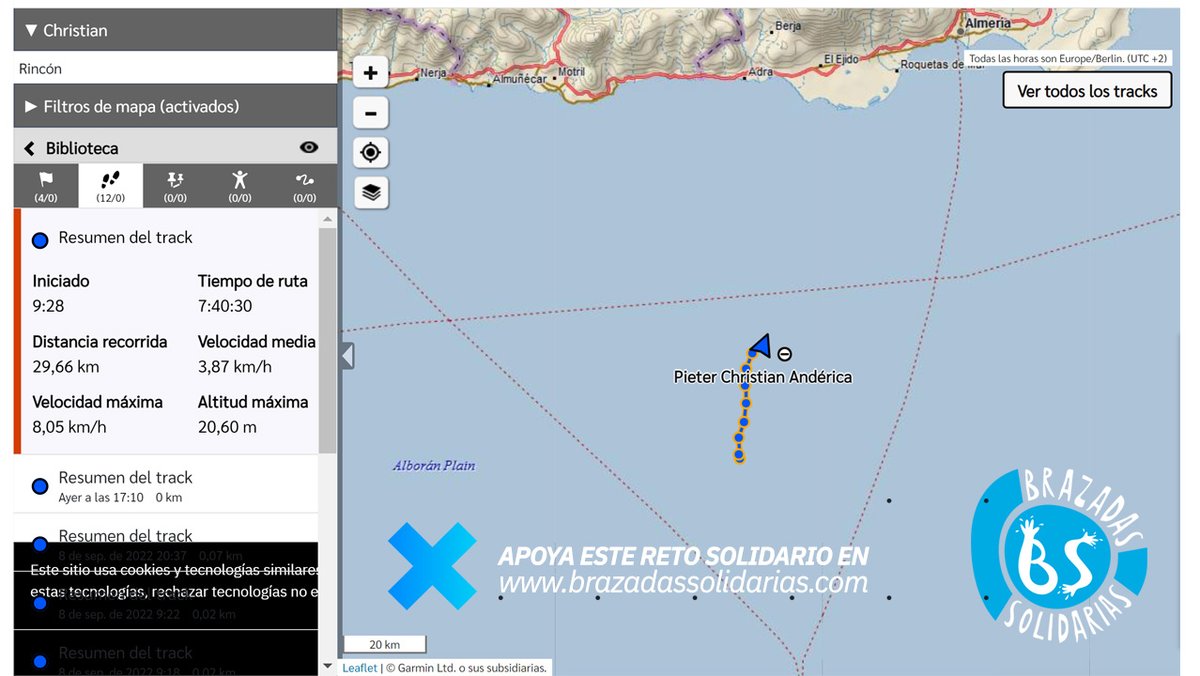The height and width of the screenshot is (676, 1200).
Task: Zoom in on the map
Action: [371, 72]
